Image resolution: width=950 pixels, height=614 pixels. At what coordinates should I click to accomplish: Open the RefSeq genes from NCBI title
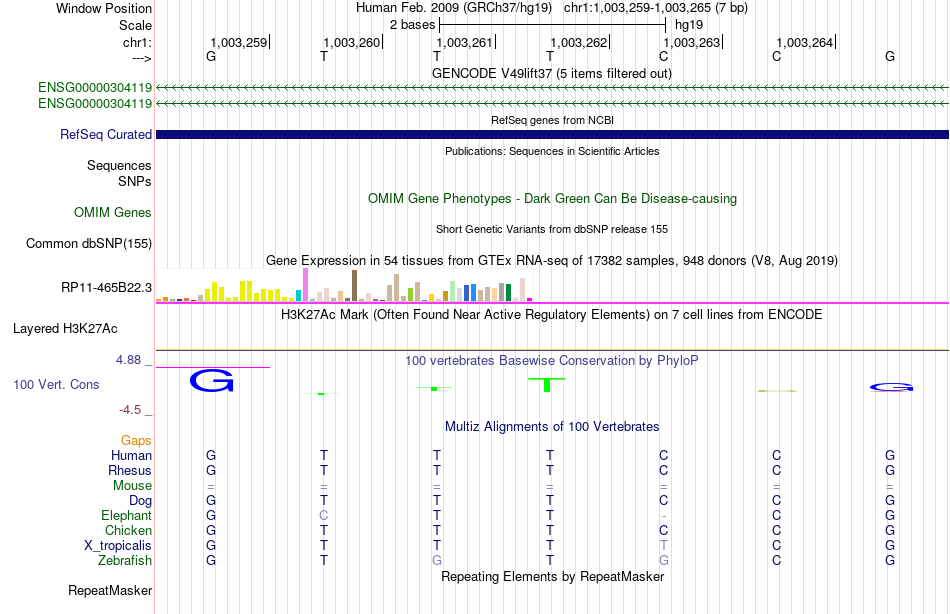coord(552,120)
